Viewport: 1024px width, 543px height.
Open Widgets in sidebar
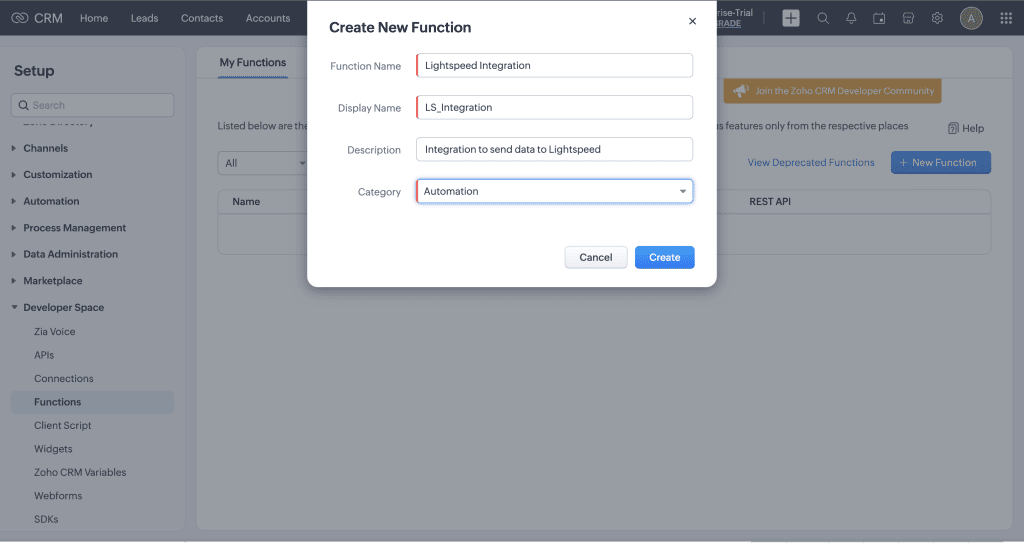(53, 449)
